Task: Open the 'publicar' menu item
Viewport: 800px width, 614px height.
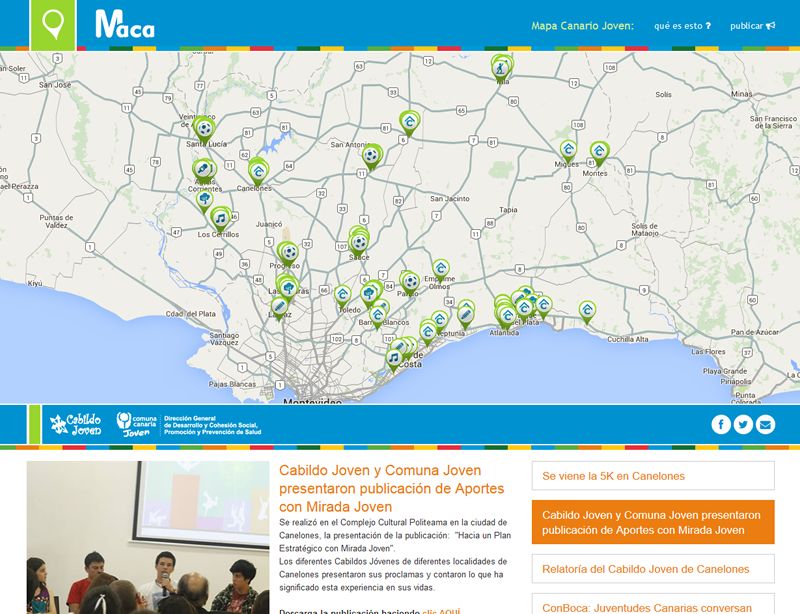Action: (x=753, y=26)
